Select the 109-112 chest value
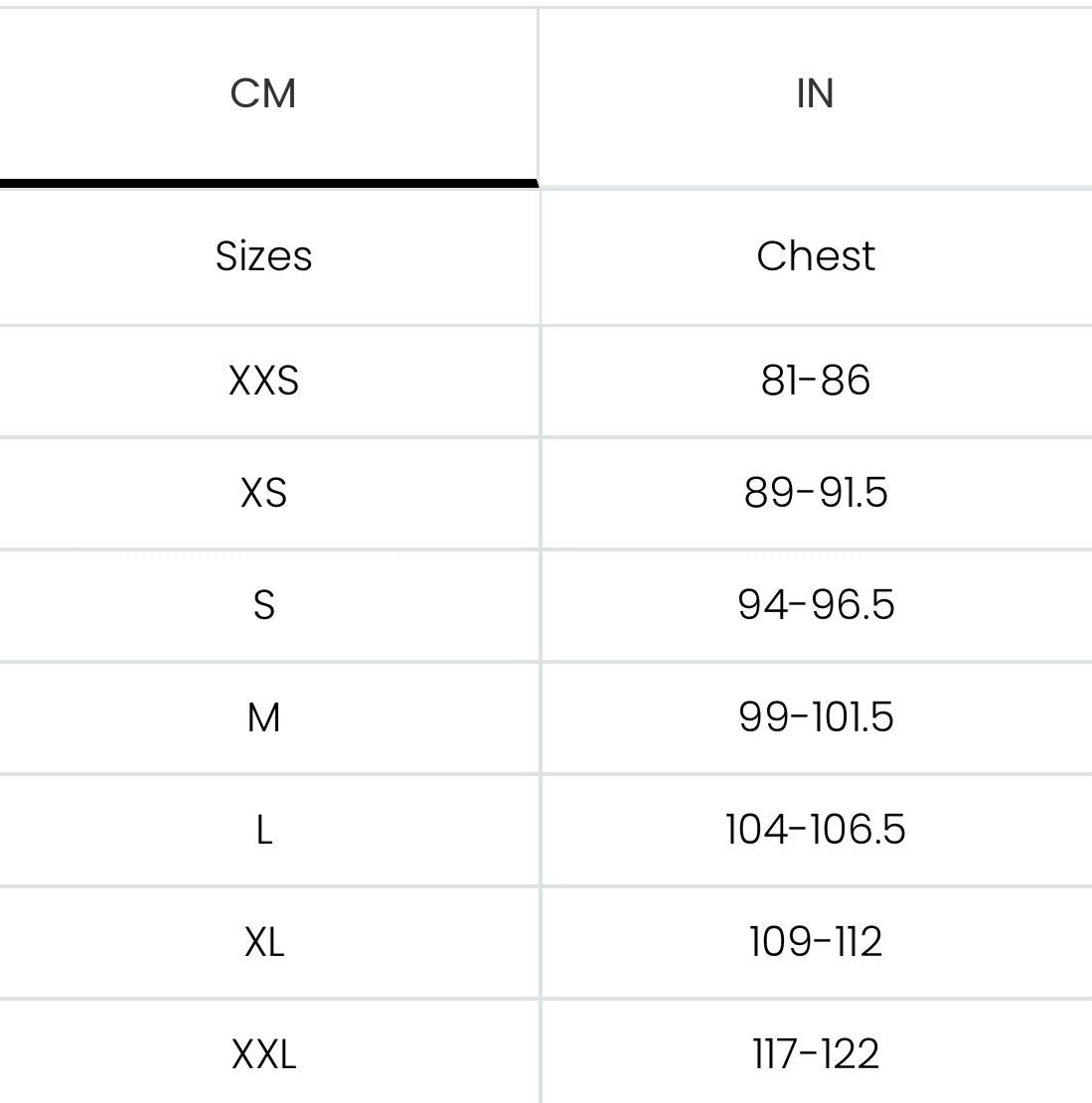This screenshot has width=1092, height=1103. point(816,942)
